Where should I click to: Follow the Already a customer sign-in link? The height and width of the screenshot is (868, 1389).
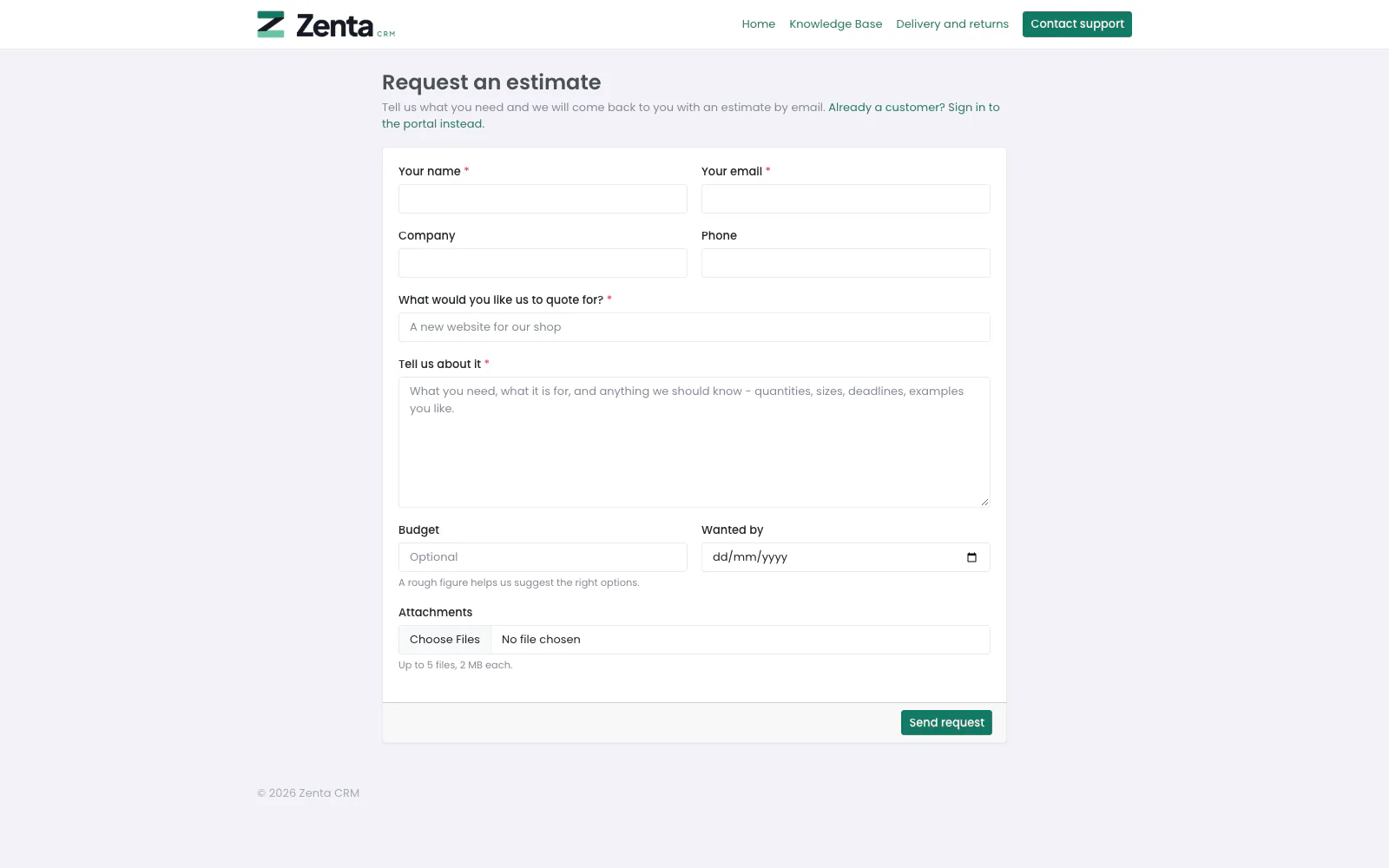tap(691, 115)
